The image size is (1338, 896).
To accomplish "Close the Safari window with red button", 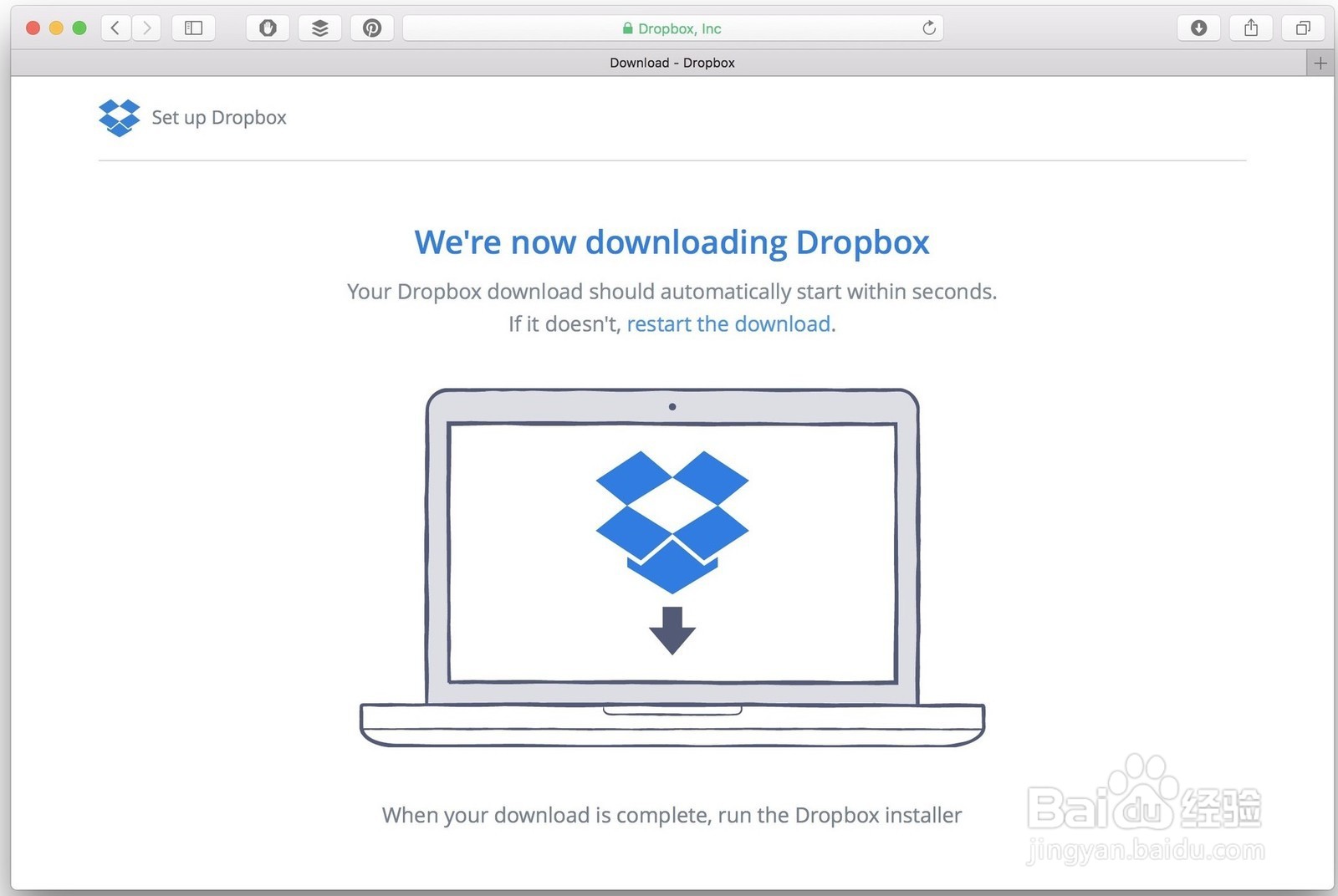I will [33, 28].
